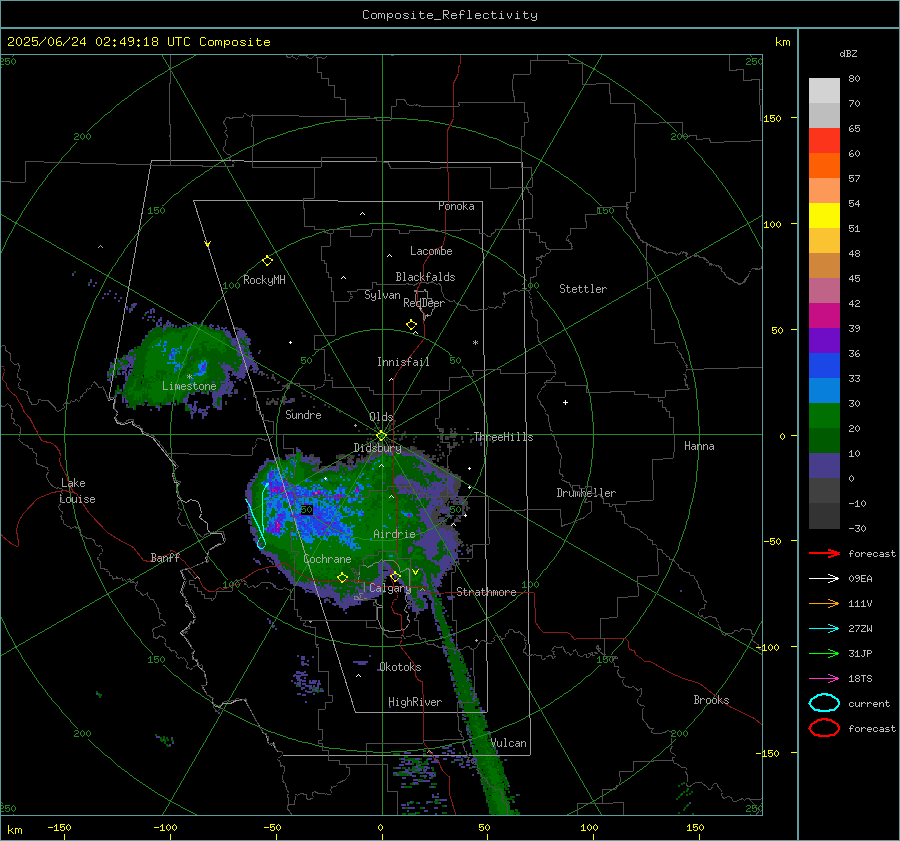Viewport: 900px width, 841px height.
Task: Click the RockyMH station label
Action: point(264,280)
